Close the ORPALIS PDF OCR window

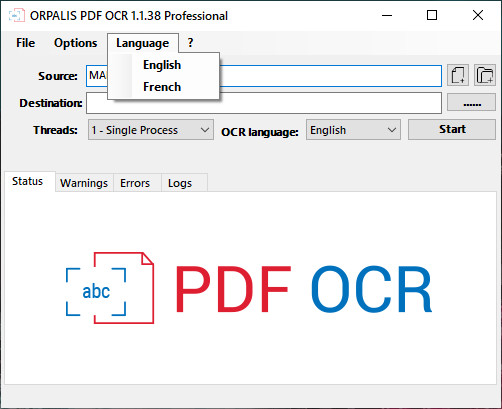click(x=478, y=15)
